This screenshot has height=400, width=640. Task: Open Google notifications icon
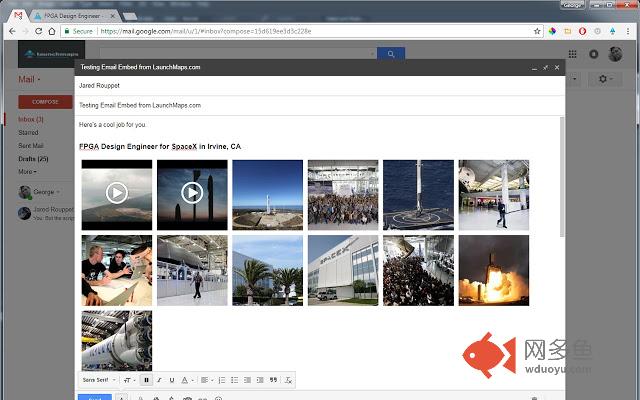point(593,54)
